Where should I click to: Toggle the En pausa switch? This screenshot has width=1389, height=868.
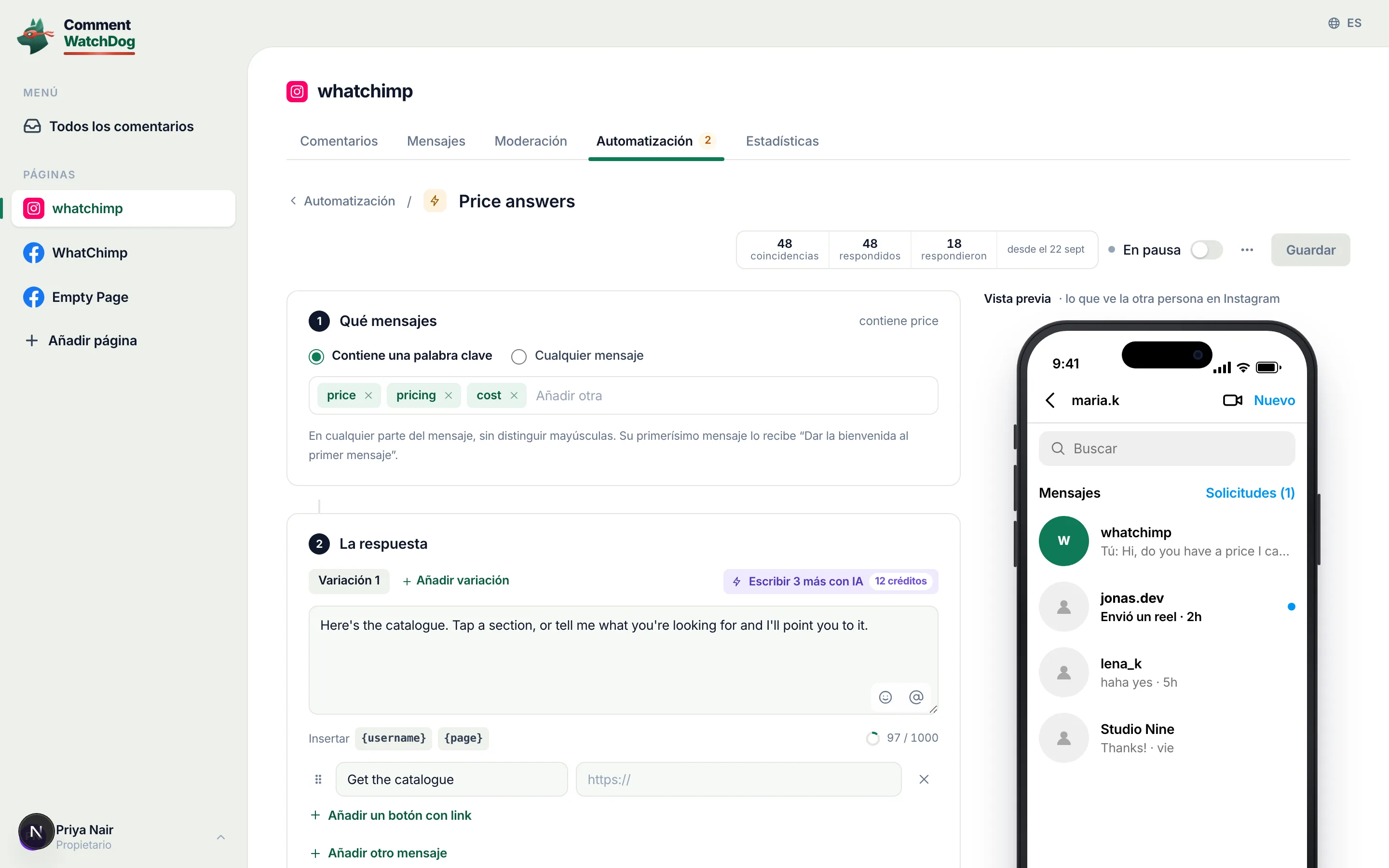tap(1206, 250)
